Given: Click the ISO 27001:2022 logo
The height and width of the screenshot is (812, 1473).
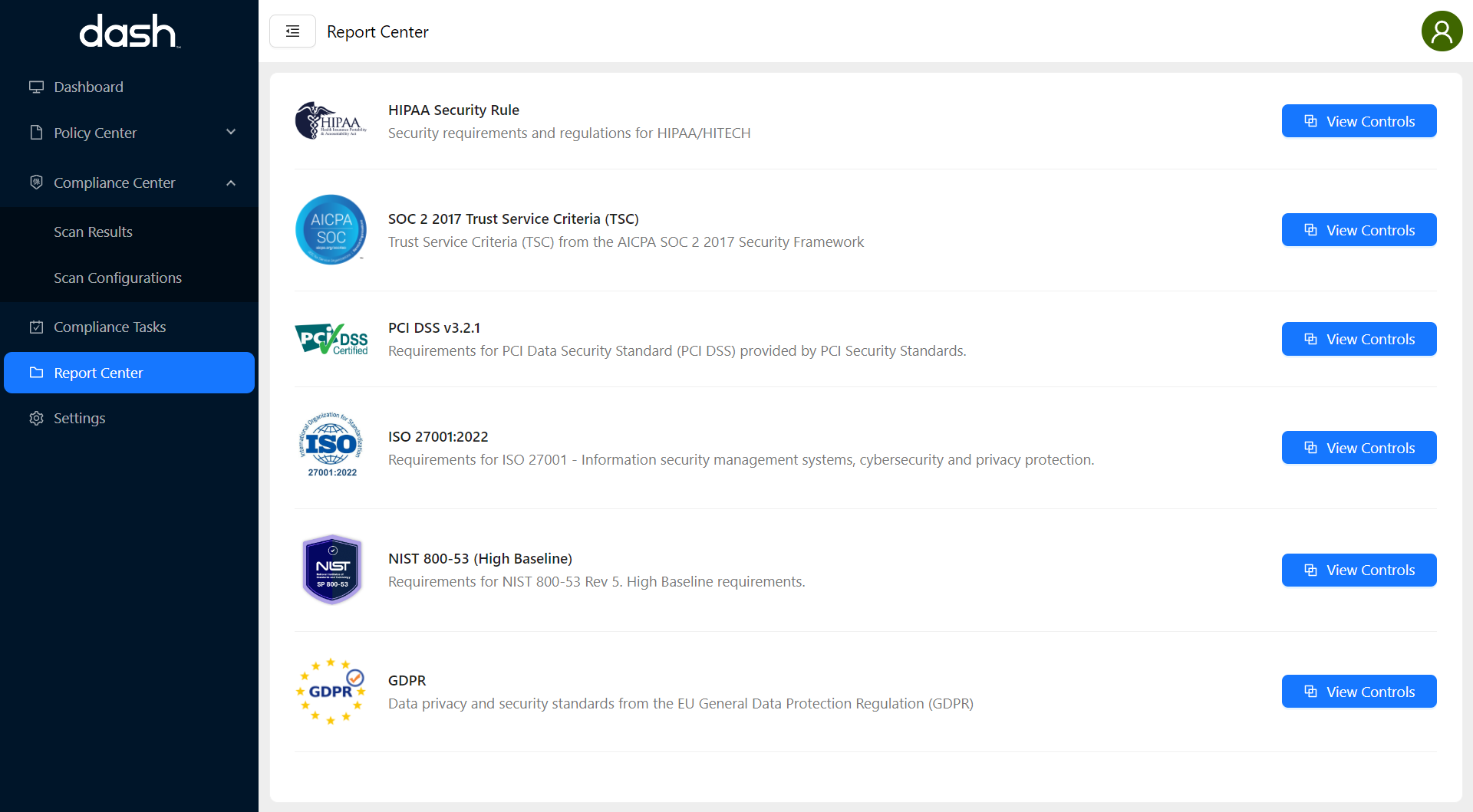Looking at the screenshot, I should point(331,446).
